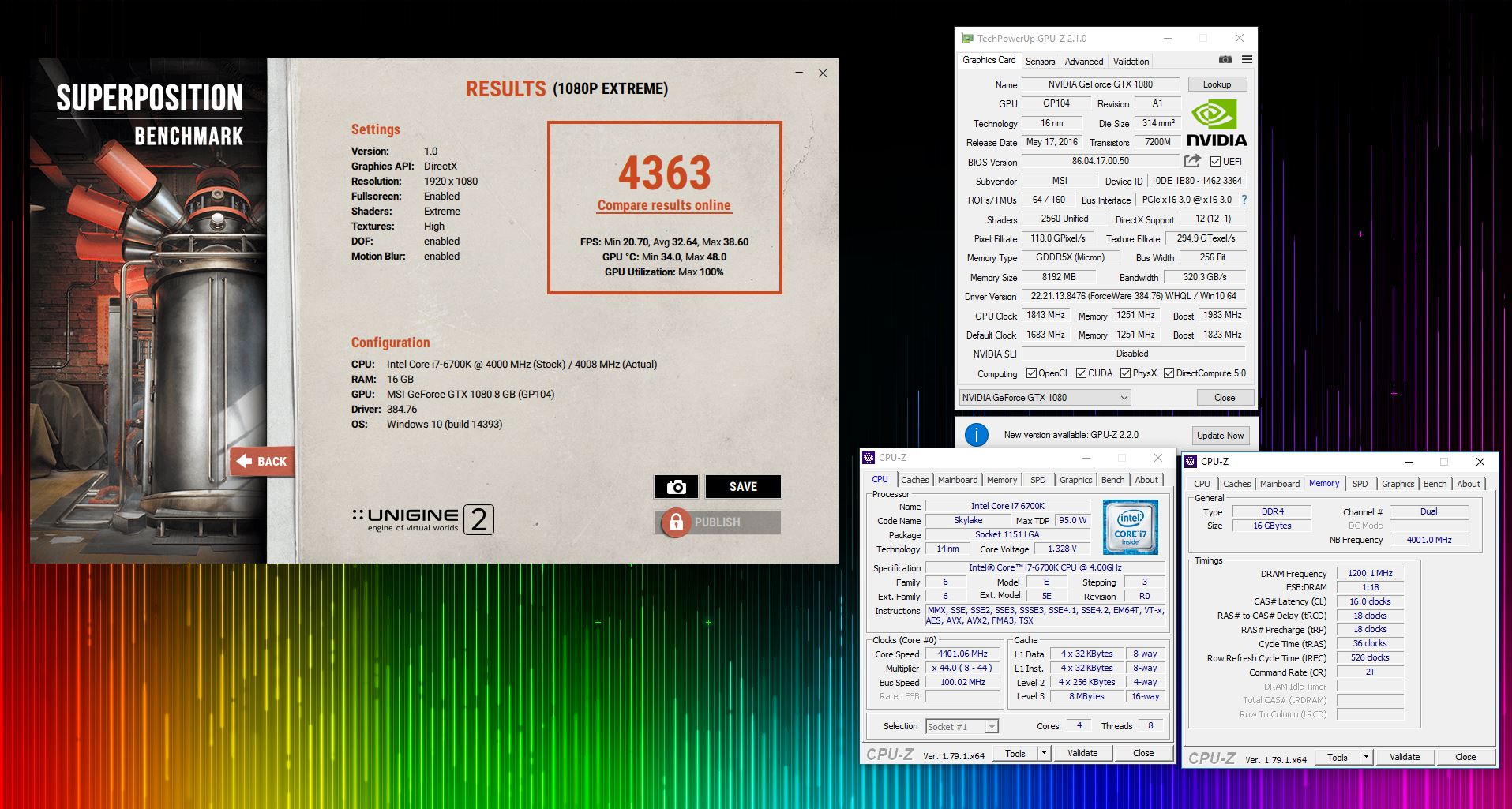Screen dimensions: 1512x809
Task: Open the Graphics tab in right CPU-Z
Action: (x=1398, y=484)
